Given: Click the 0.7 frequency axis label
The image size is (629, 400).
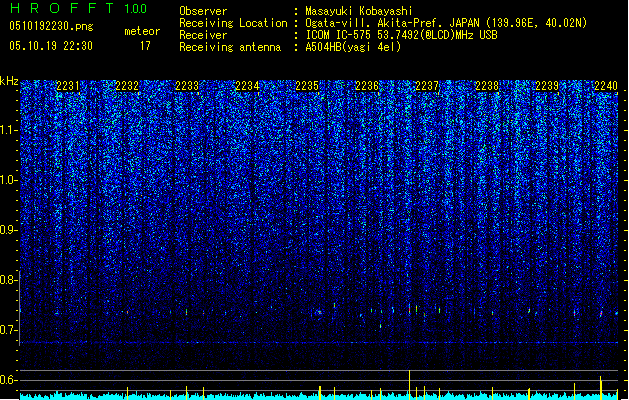Looking at the screenshot, I should [9, 330].
